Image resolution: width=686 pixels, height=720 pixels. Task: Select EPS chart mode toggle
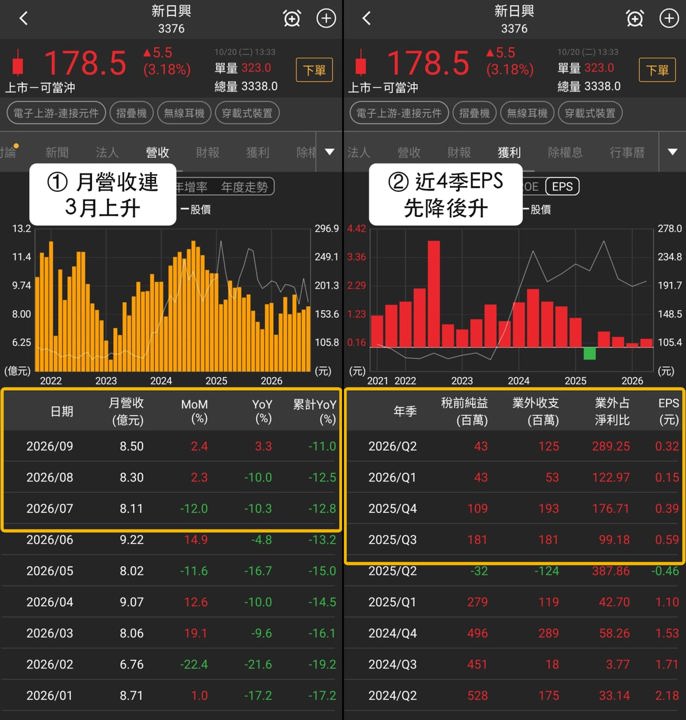[562, 186]
